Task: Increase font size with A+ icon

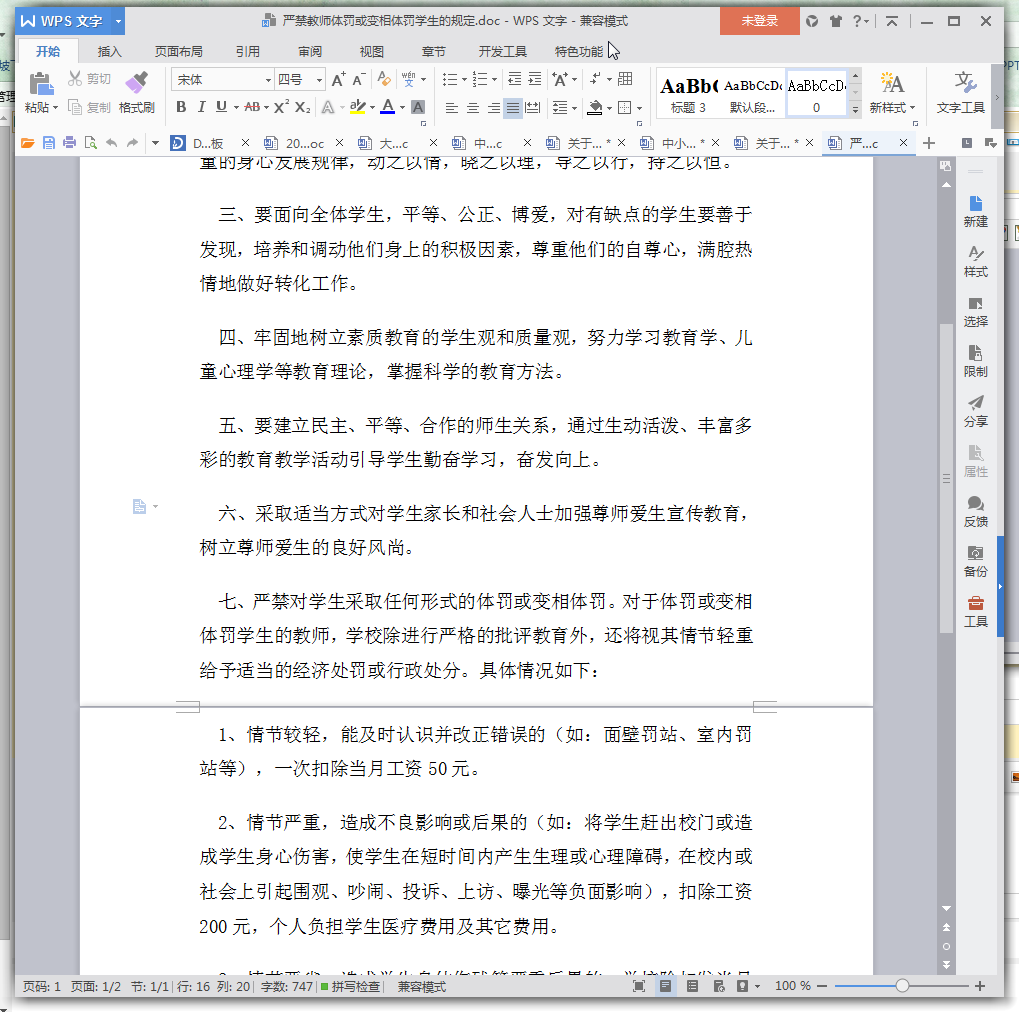Action: 339,79
